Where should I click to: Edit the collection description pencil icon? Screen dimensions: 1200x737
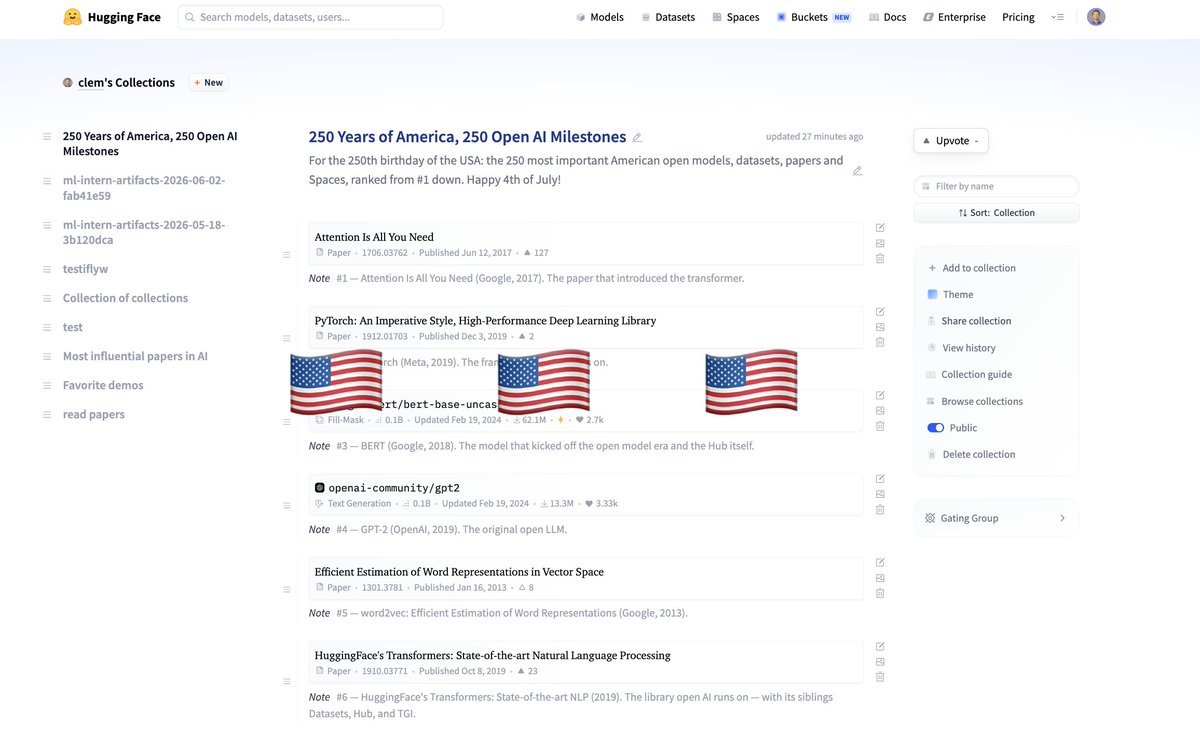pos(857,171)
